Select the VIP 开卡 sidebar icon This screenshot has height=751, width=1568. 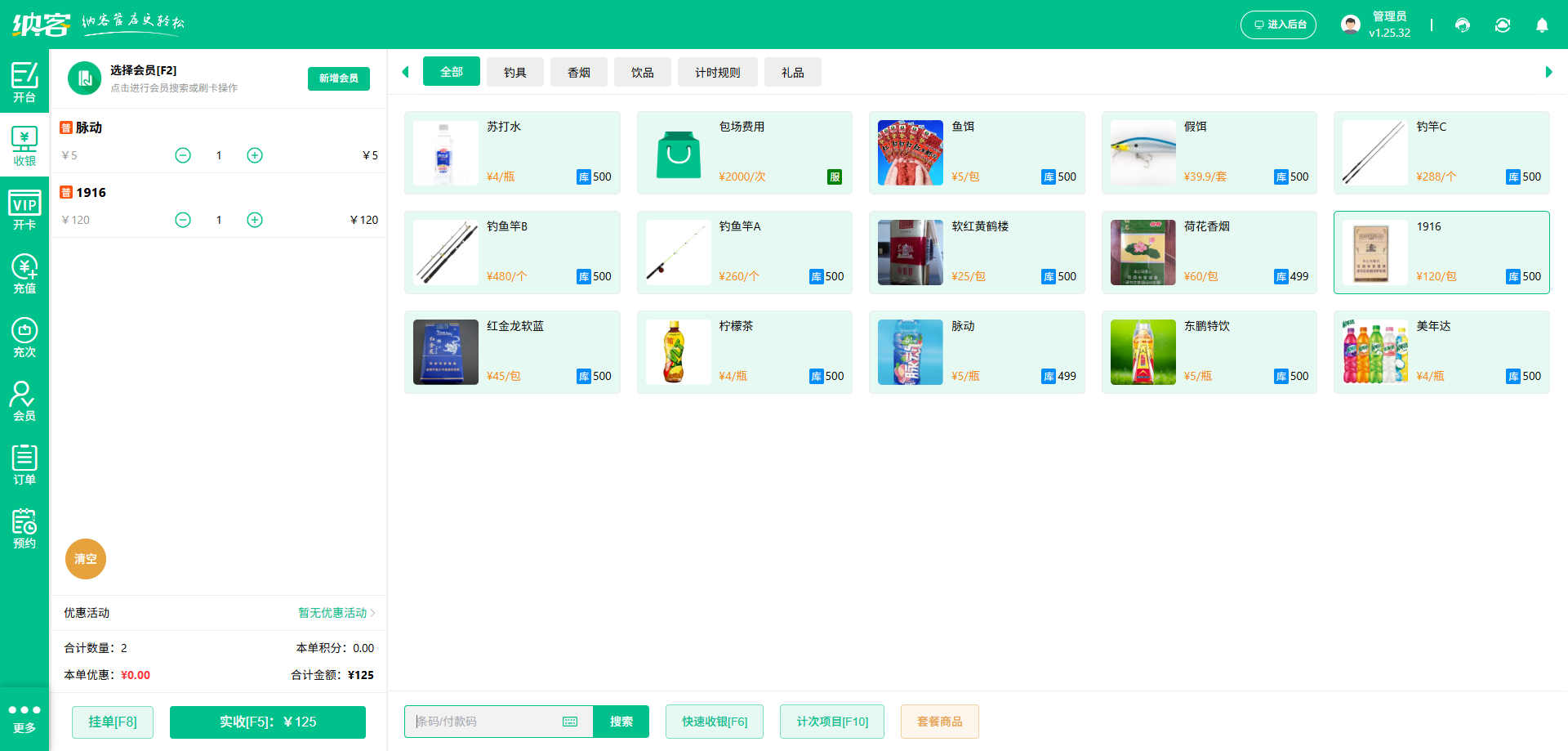[24, 210]
